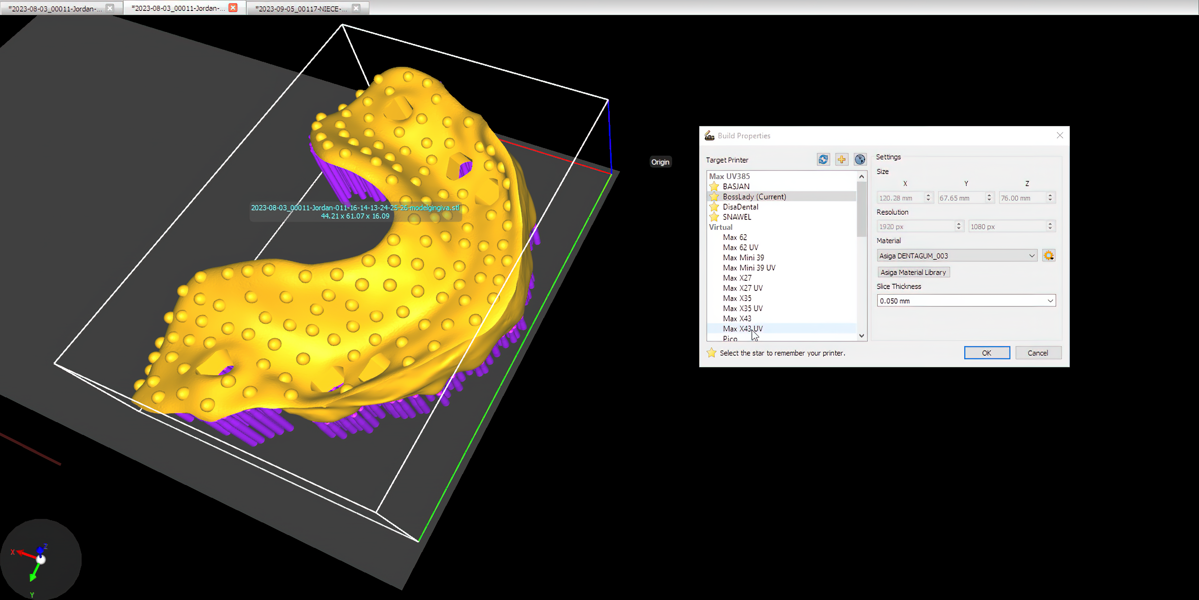The image size is (1199, 600).
Task: Click the axis orientation gizmo in the viewport
Action: tap(39, 558)
